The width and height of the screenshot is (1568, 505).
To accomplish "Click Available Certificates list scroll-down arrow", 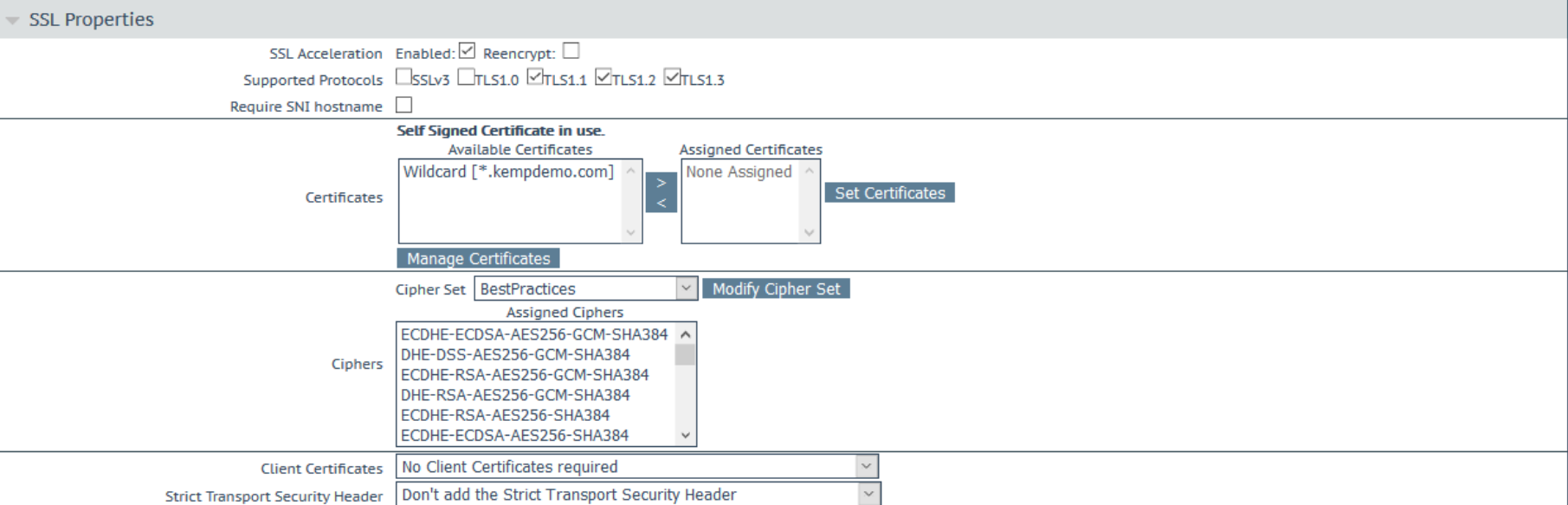I will (x=630, y=232).
